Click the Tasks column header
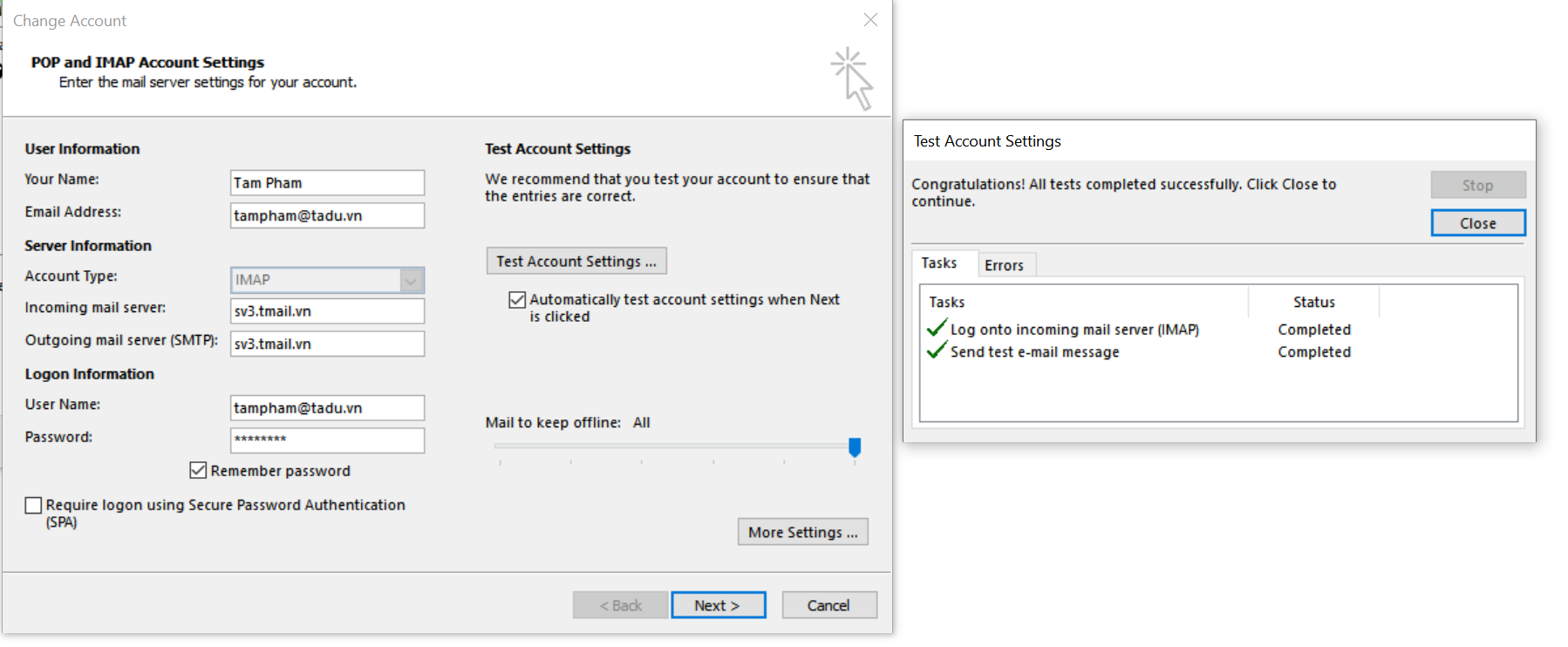The image size is (1568, 647). pos(1084,302)
